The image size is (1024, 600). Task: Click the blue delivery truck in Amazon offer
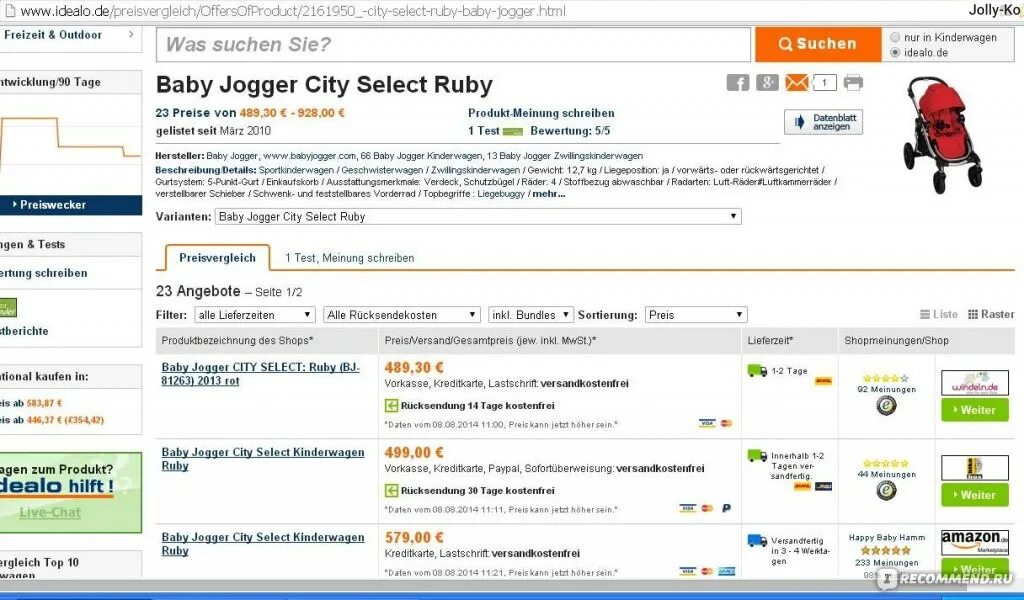(x=757, y=541)
